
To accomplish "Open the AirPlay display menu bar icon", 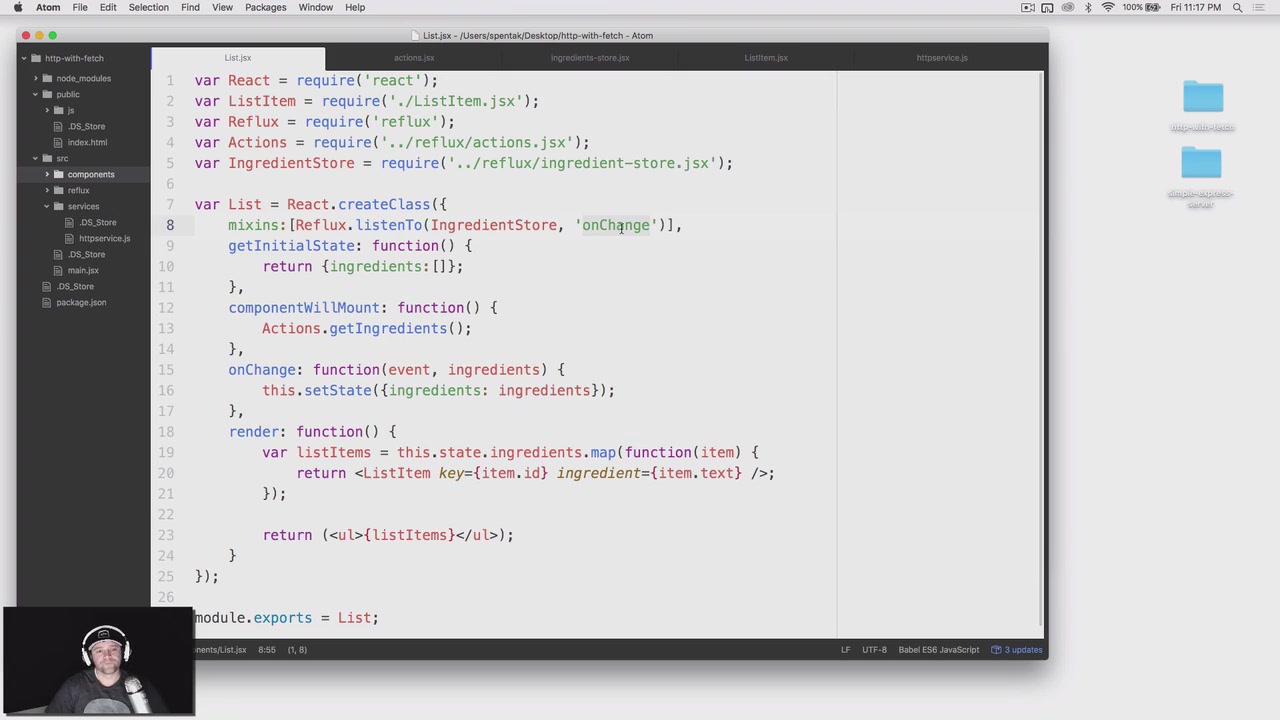I will [x=1047, y=7].
